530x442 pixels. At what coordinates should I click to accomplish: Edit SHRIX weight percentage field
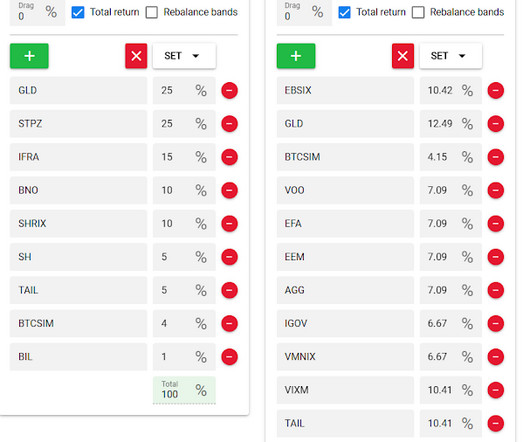pos(184,224)
